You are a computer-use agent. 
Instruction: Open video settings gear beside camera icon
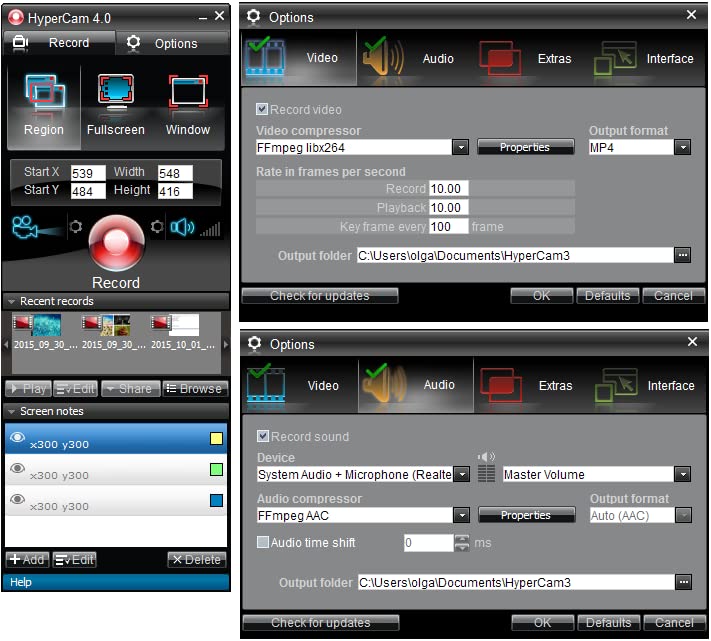[x=76, y=226]
